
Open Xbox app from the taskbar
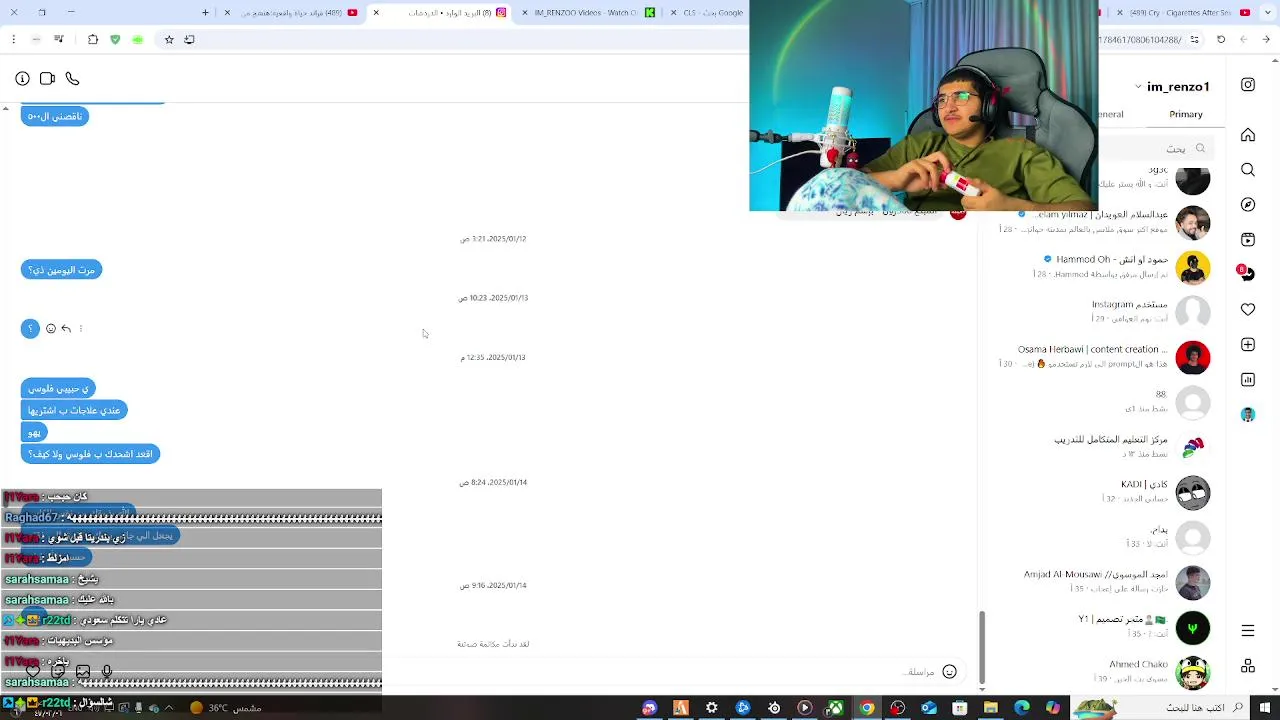pyautogui.click(x=836, y=708)
